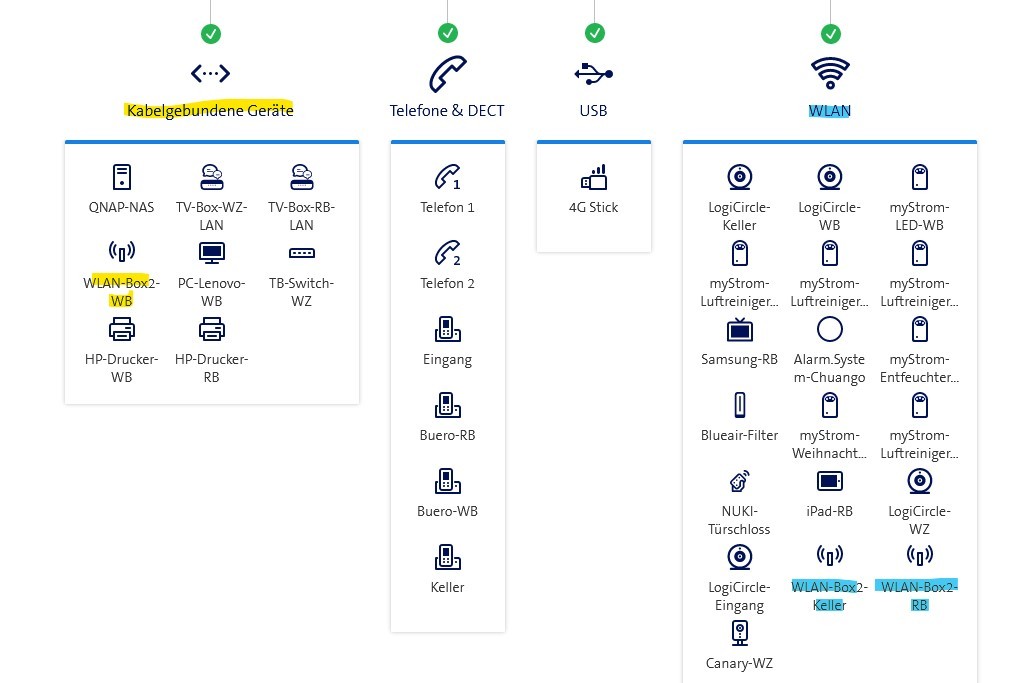Select the WLAN-Box2-Keller repeater icon

coord(829,556)
